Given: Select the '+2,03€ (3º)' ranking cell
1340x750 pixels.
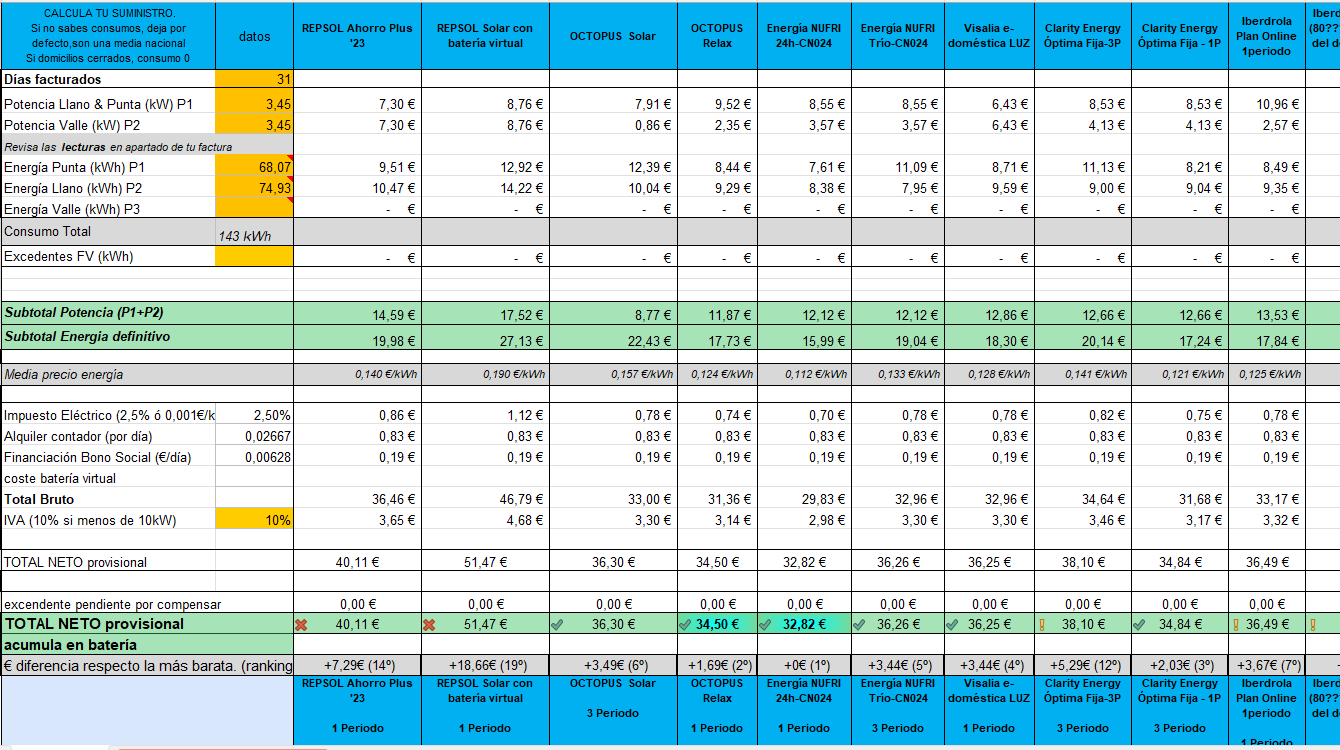Looking at the screenshot, I should pyautogui.click(x=1180, y=666).
